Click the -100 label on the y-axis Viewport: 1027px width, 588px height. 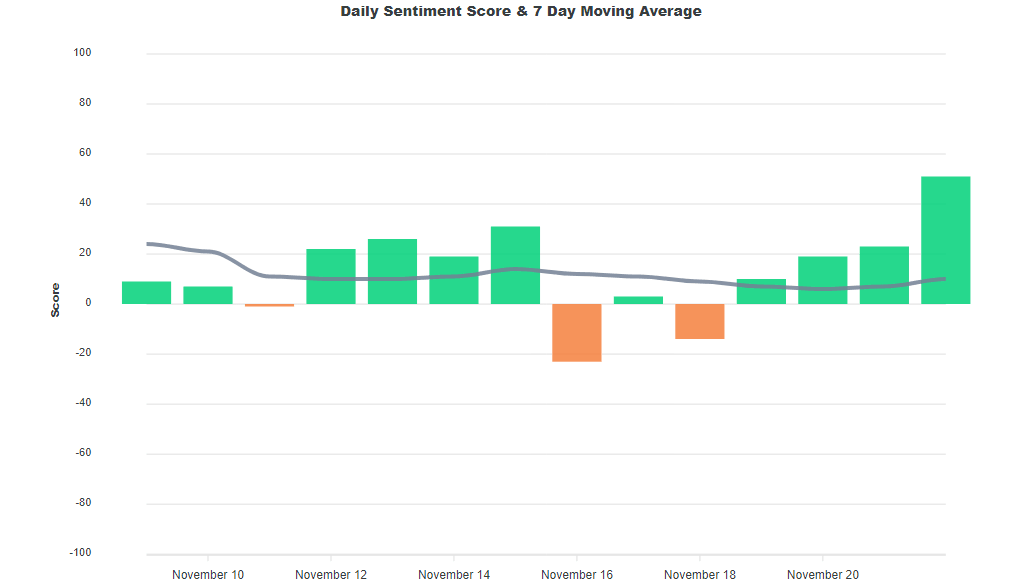80,553
